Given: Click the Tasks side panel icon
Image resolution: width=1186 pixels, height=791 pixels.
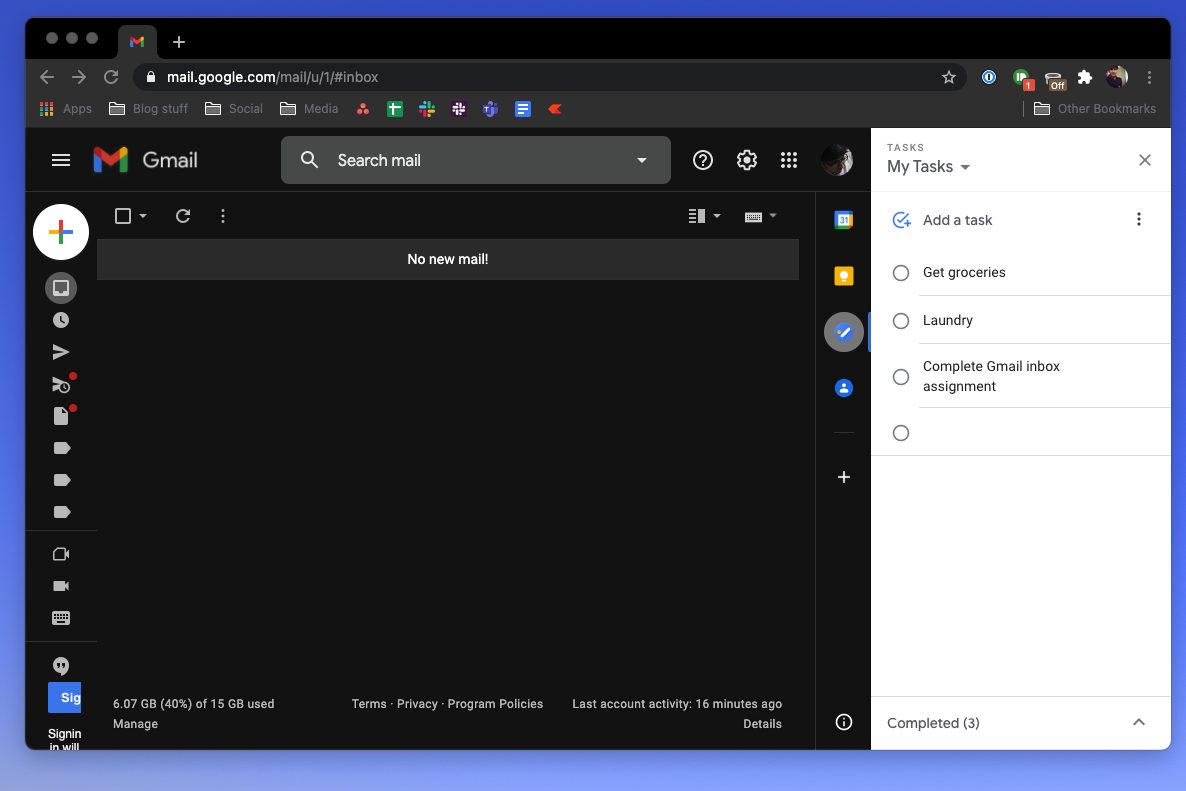Looking at the screenshot, I should [x=843, y=332].
